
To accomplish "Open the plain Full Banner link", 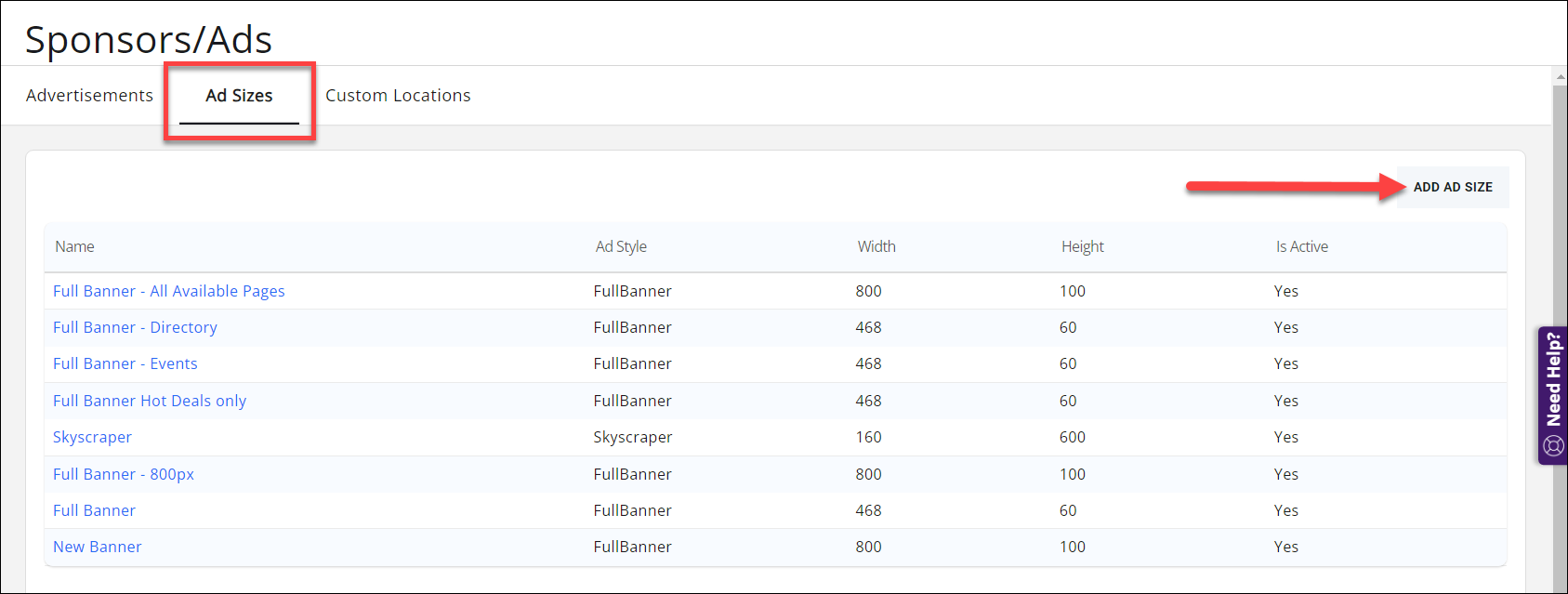I will point(94,510).
